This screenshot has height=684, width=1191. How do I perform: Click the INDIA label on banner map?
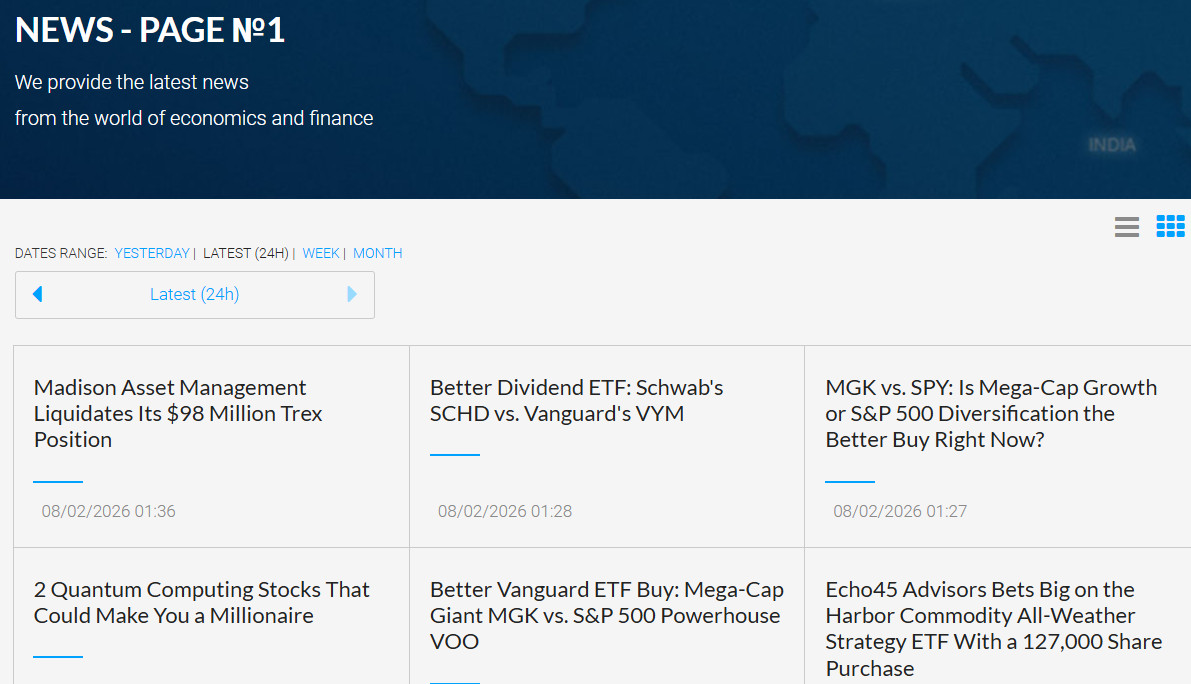click(1112, 145)
